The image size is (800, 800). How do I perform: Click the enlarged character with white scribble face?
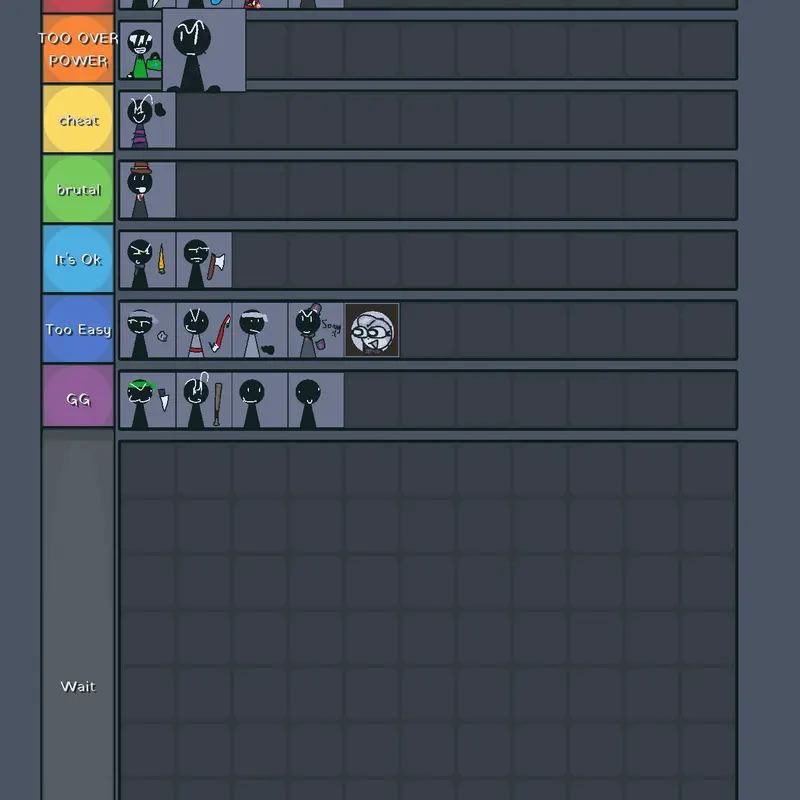[204, 50]
